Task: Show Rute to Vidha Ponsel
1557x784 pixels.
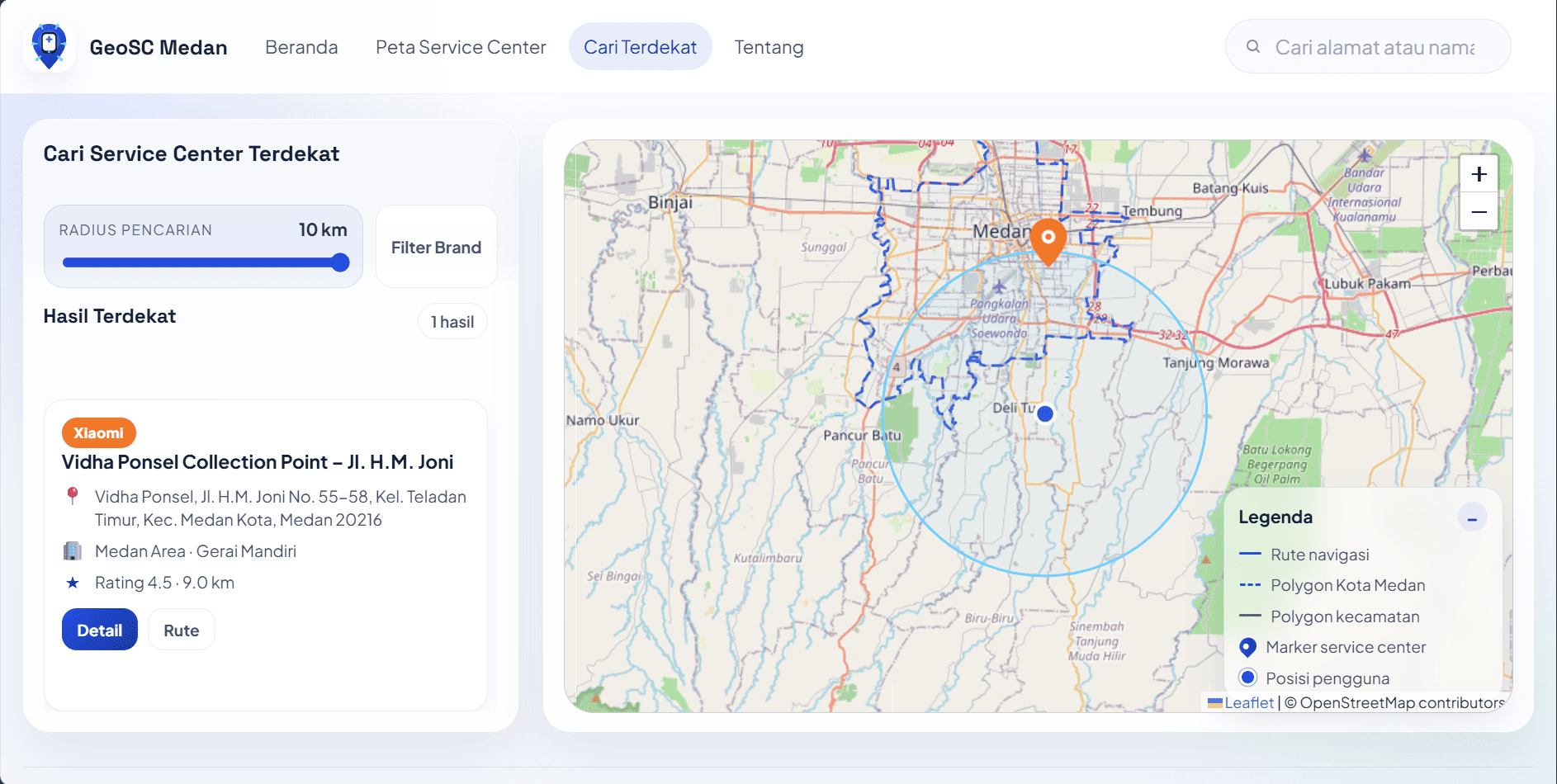Action: pyautogui.click(x=182, y=630)
